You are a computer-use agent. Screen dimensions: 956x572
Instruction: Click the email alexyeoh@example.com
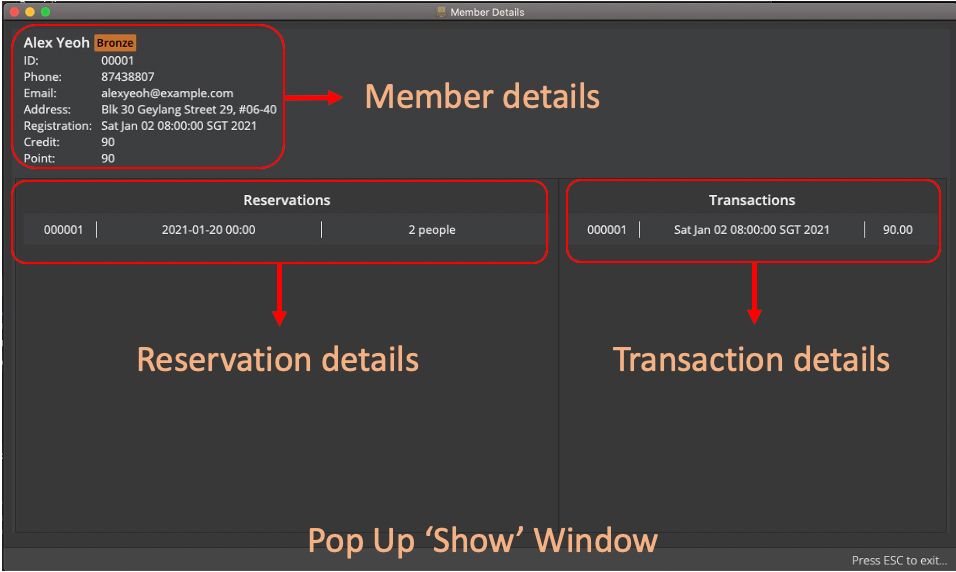pos(167,93)
